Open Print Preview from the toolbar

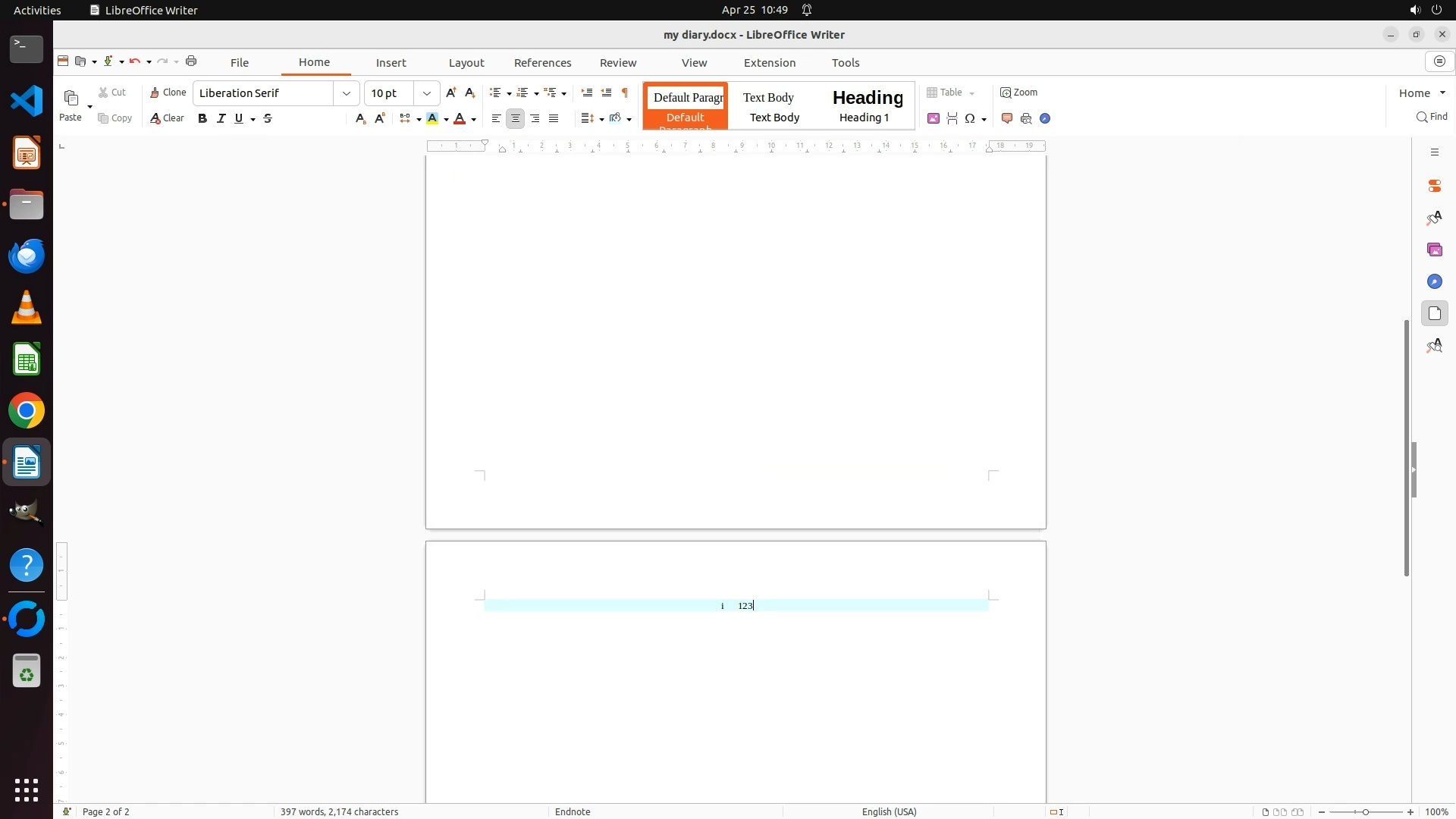pos(1026,118)
